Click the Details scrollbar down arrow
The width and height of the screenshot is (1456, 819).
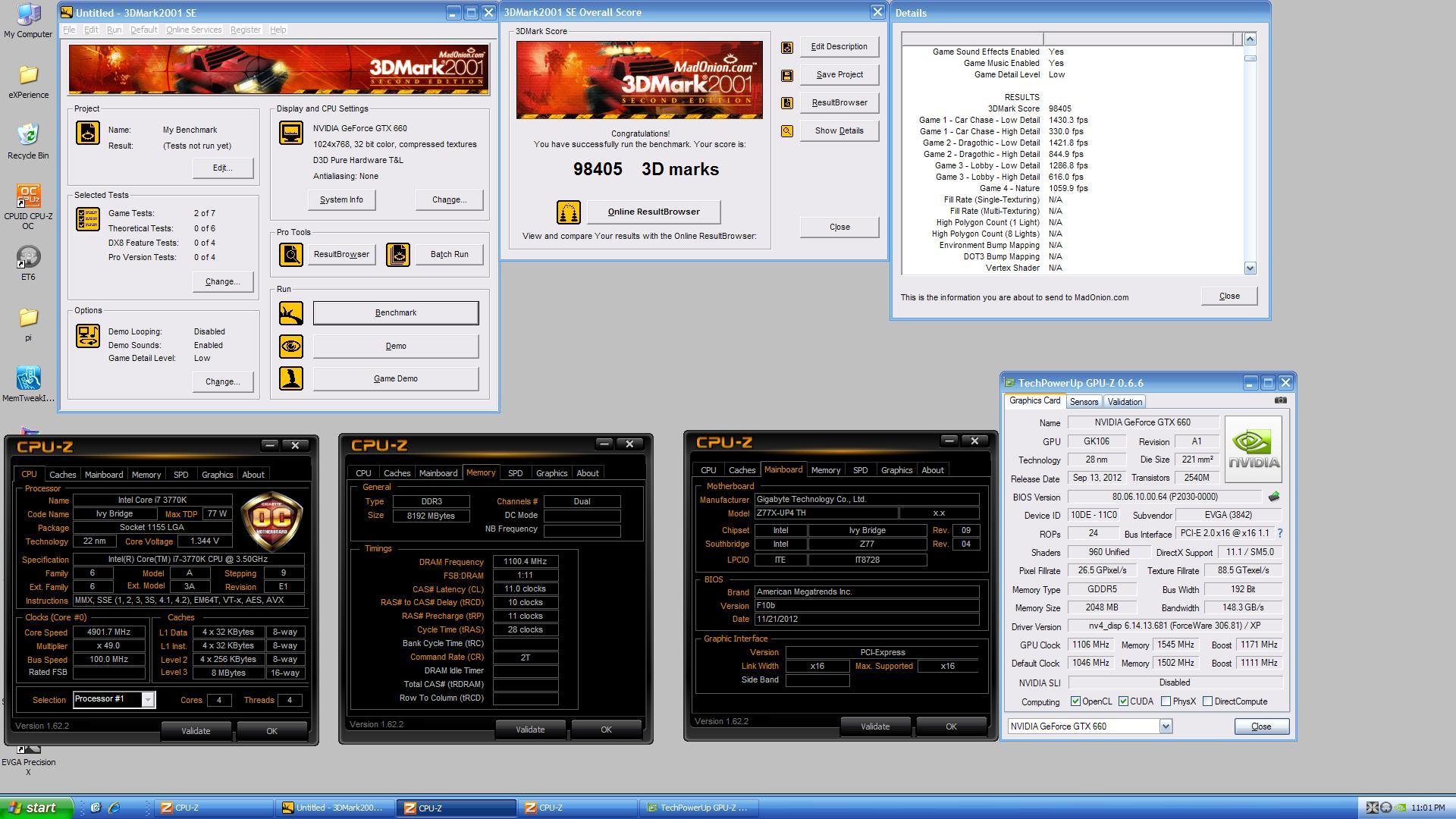pos(1250,268)
